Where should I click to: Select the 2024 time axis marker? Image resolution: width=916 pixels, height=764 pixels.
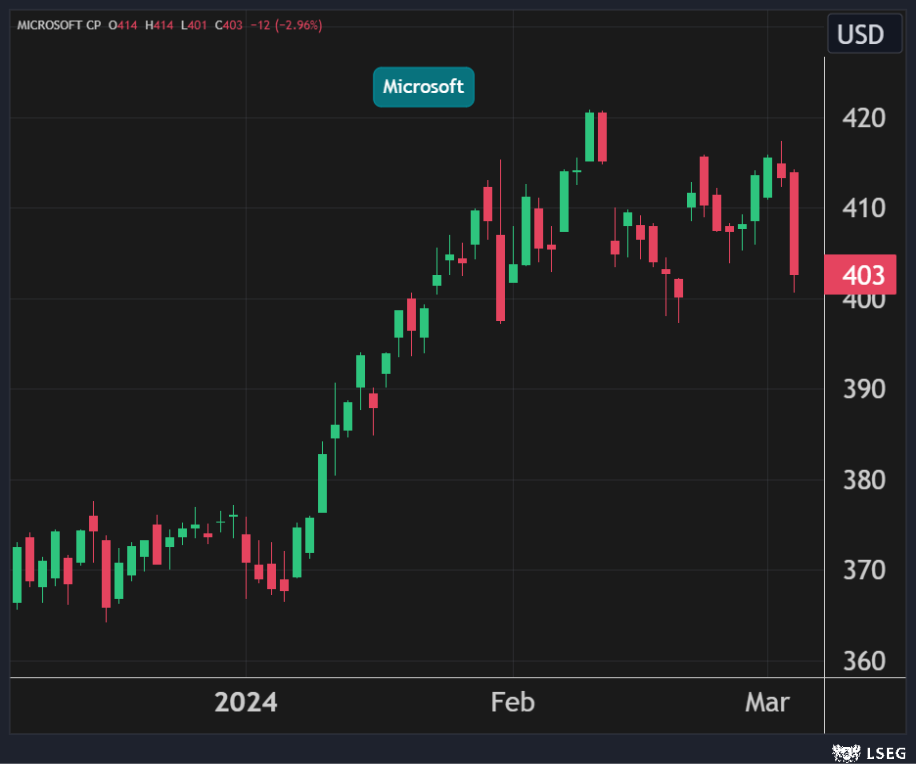pos(246,703)
